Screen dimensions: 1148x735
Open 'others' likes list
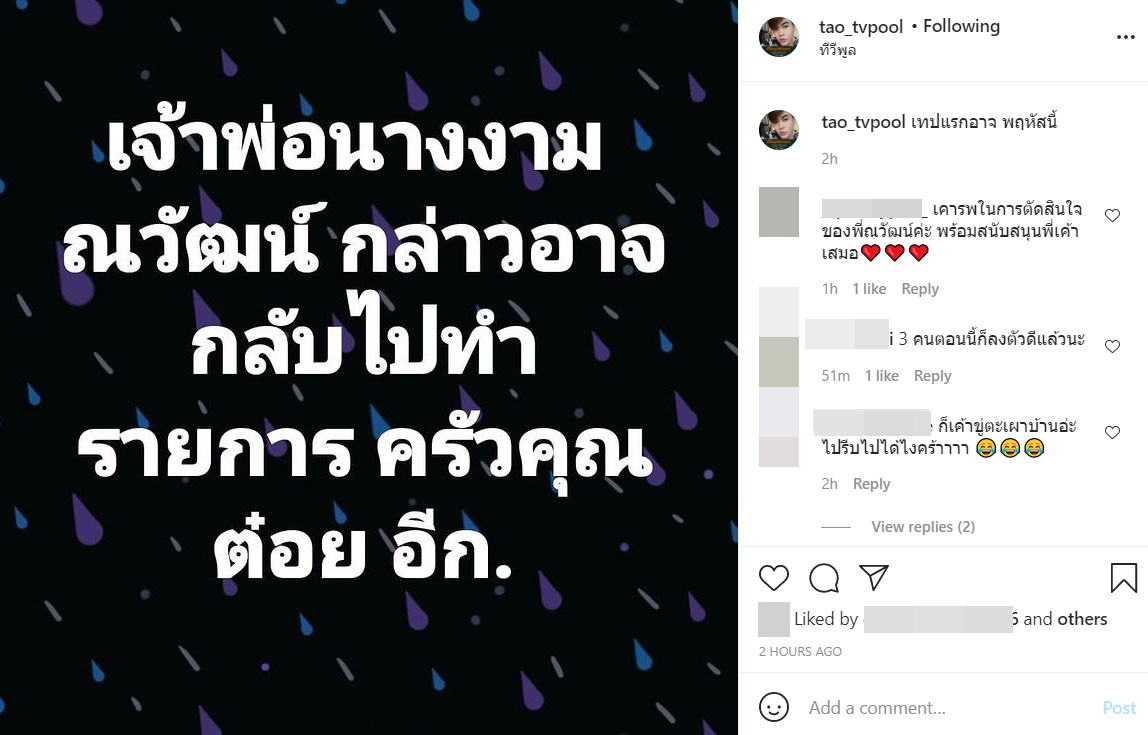[x=1082, y=619]
